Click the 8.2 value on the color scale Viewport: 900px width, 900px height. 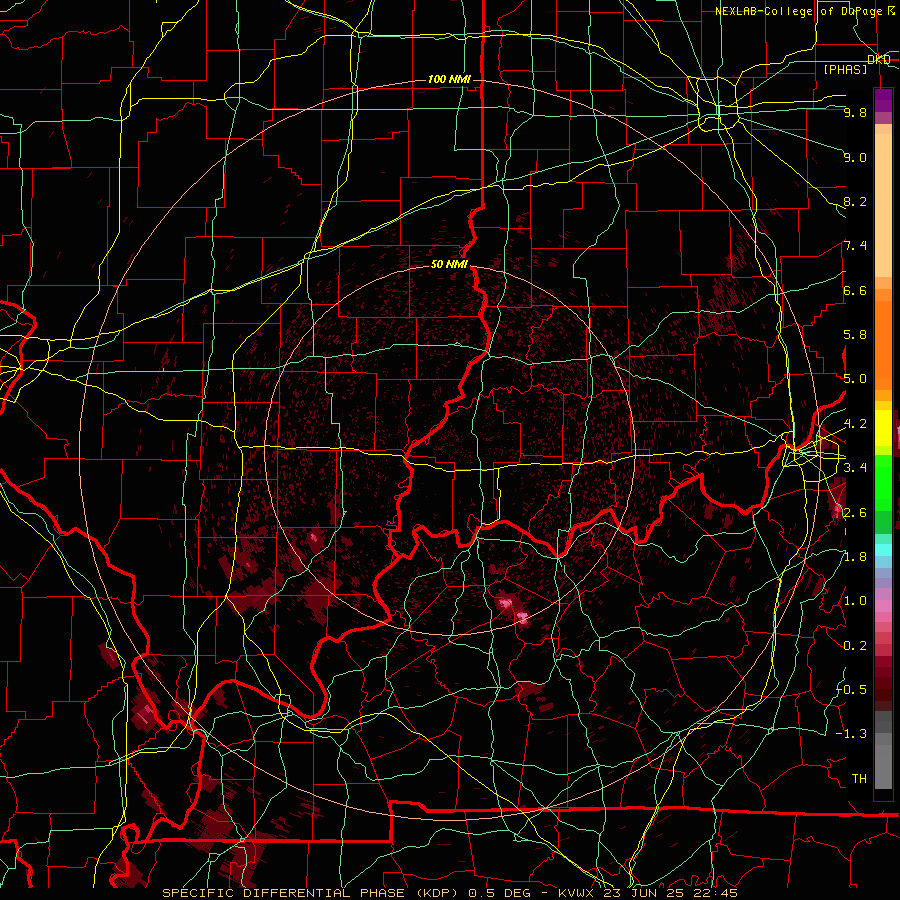(855, 201)
